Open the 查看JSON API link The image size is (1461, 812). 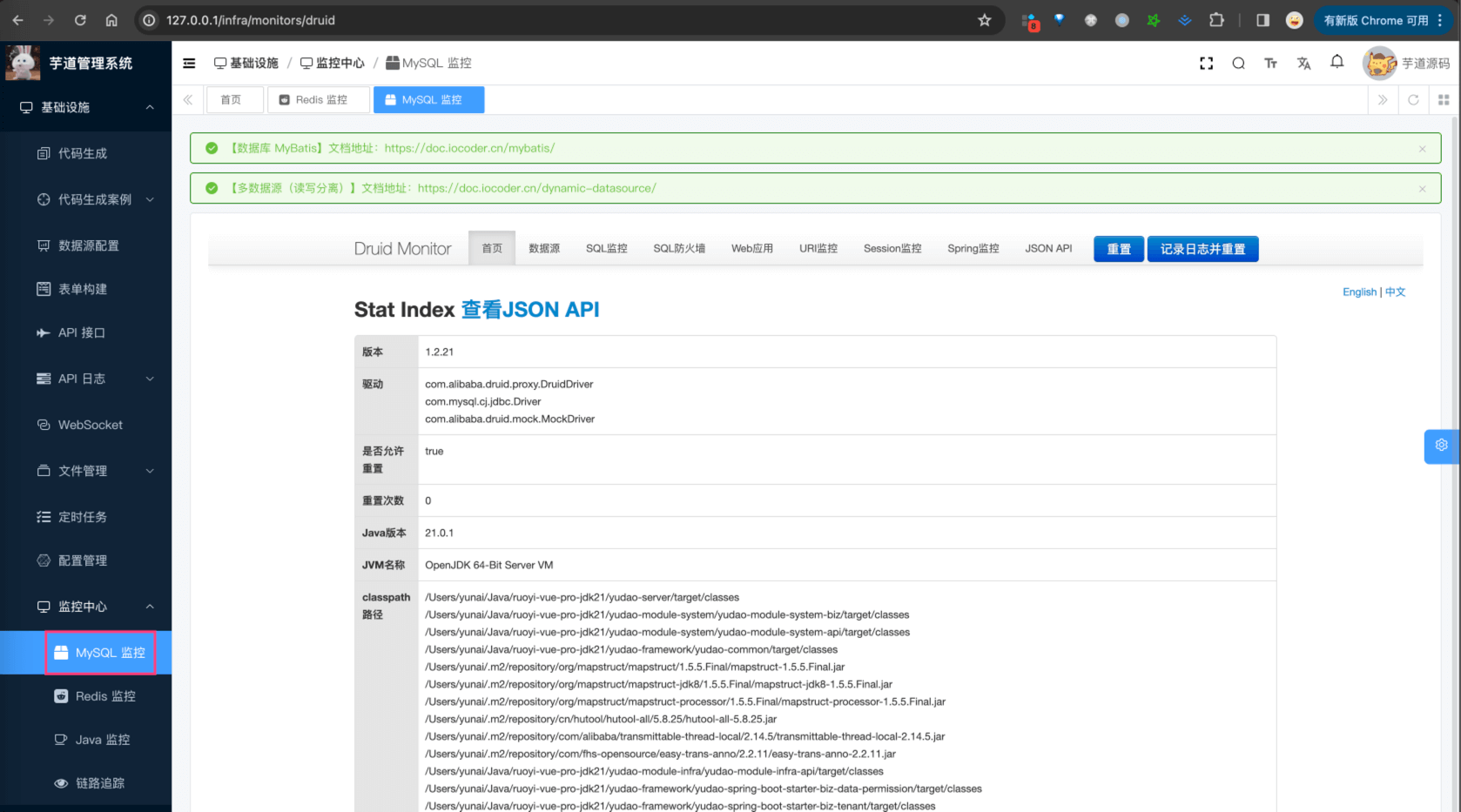pos(529,310)
